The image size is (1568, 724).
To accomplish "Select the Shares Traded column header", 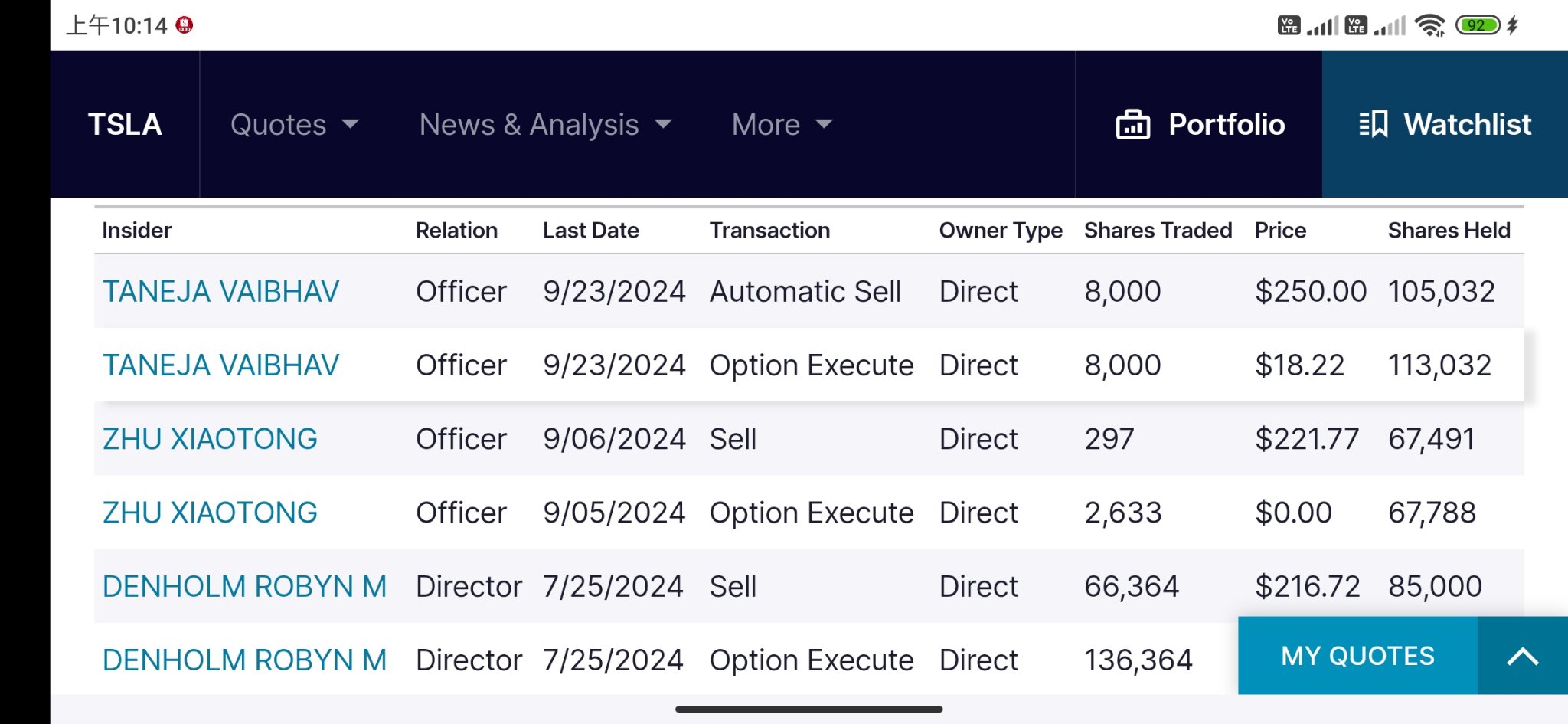I will [x=1158, y=230].
